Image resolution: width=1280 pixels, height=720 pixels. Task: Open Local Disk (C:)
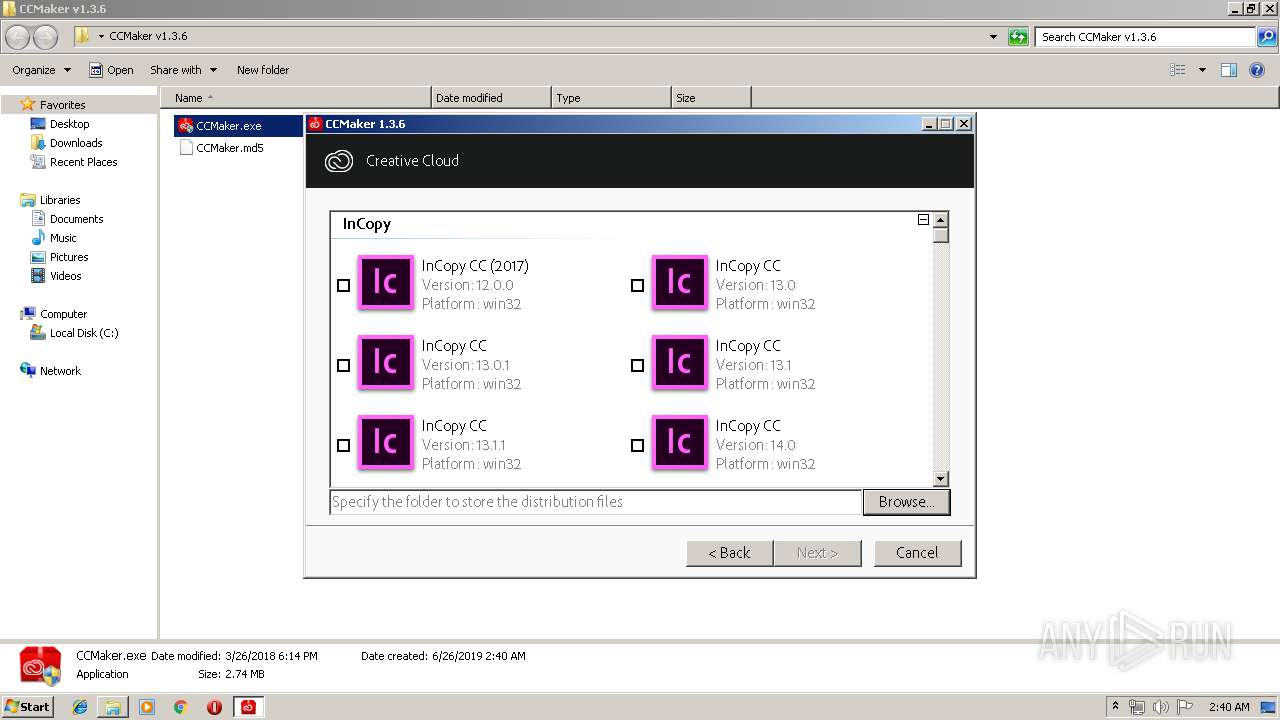pos(84,333)
